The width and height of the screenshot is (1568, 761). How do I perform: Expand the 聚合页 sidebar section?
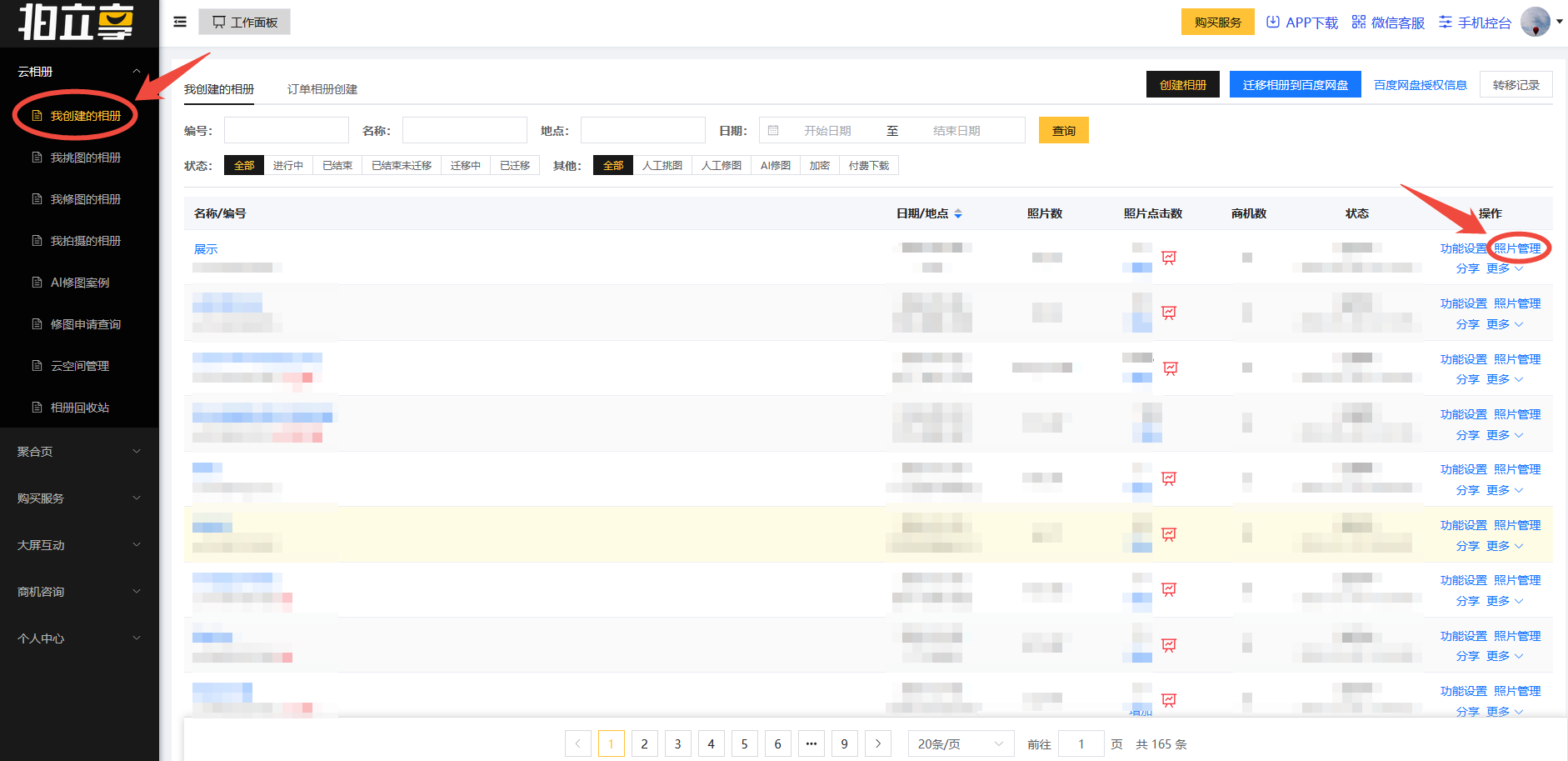[x=79, y=452]
